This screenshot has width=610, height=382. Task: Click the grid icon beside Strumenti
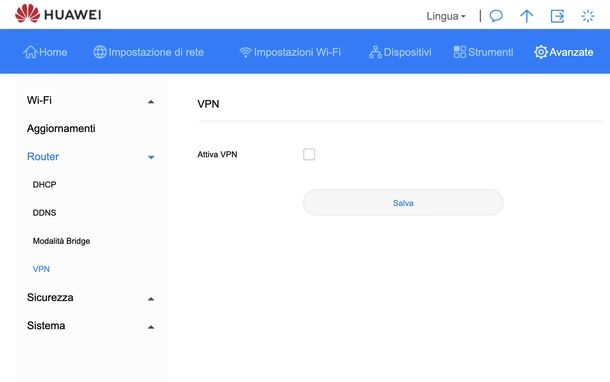pos(459,52)
